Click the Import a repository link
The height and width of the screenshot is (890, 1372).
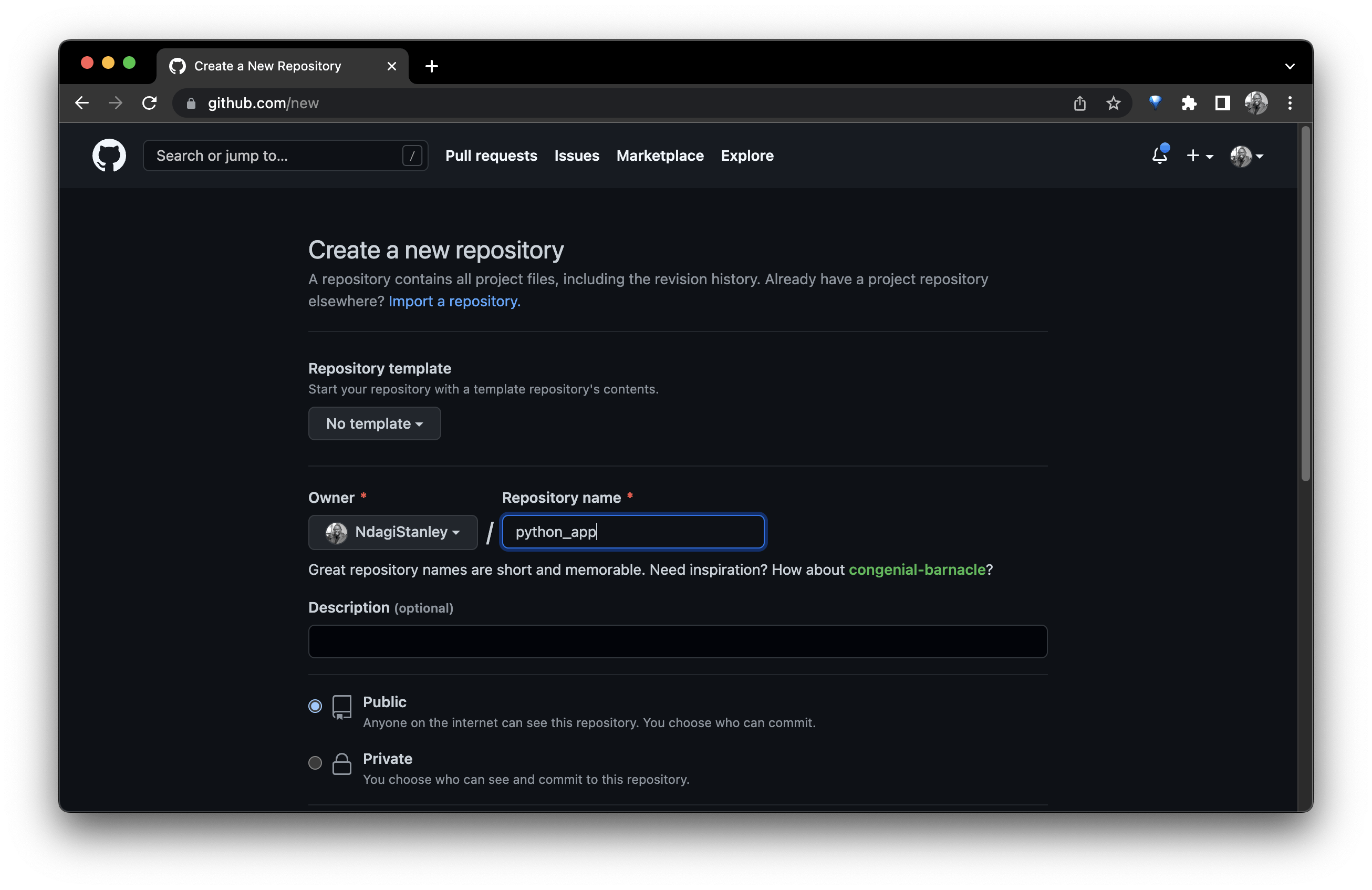point(453,301)
